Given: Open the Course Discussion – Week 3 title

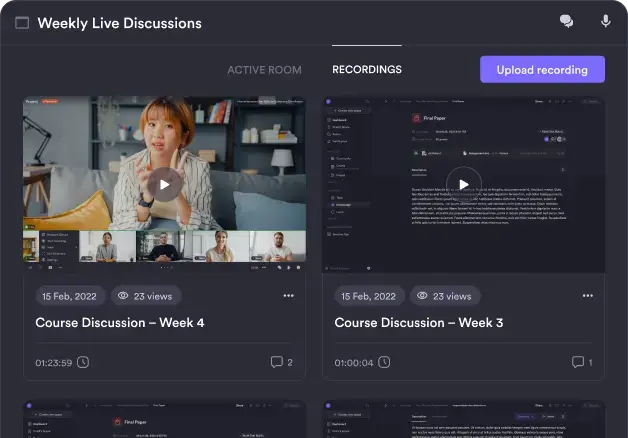Looking at the screenshot, I should pos(419,323).
